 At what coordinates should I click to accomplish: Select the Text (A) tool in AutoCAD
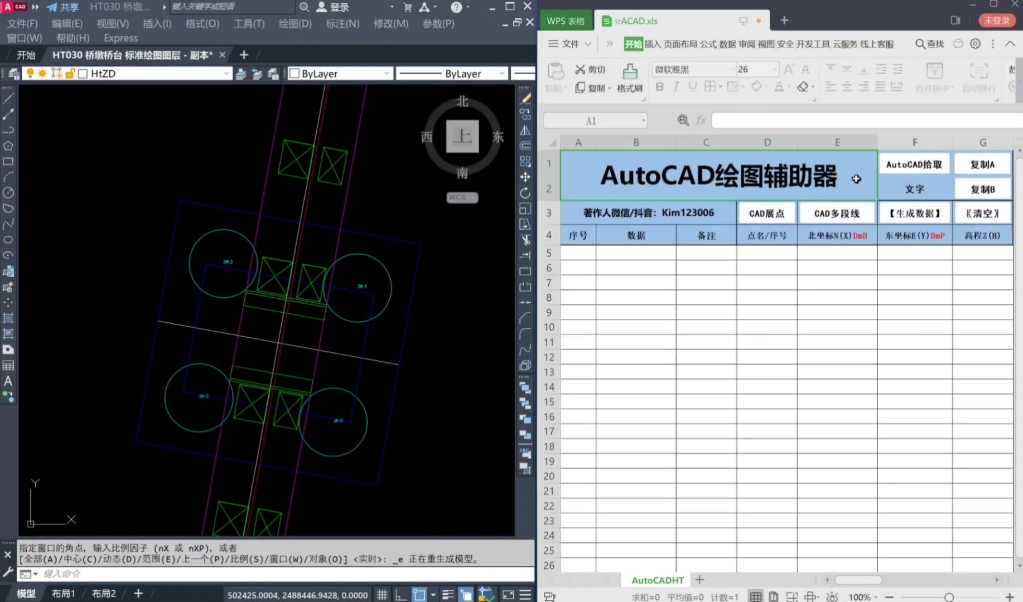pyautogui.click(x=8, y=381)
